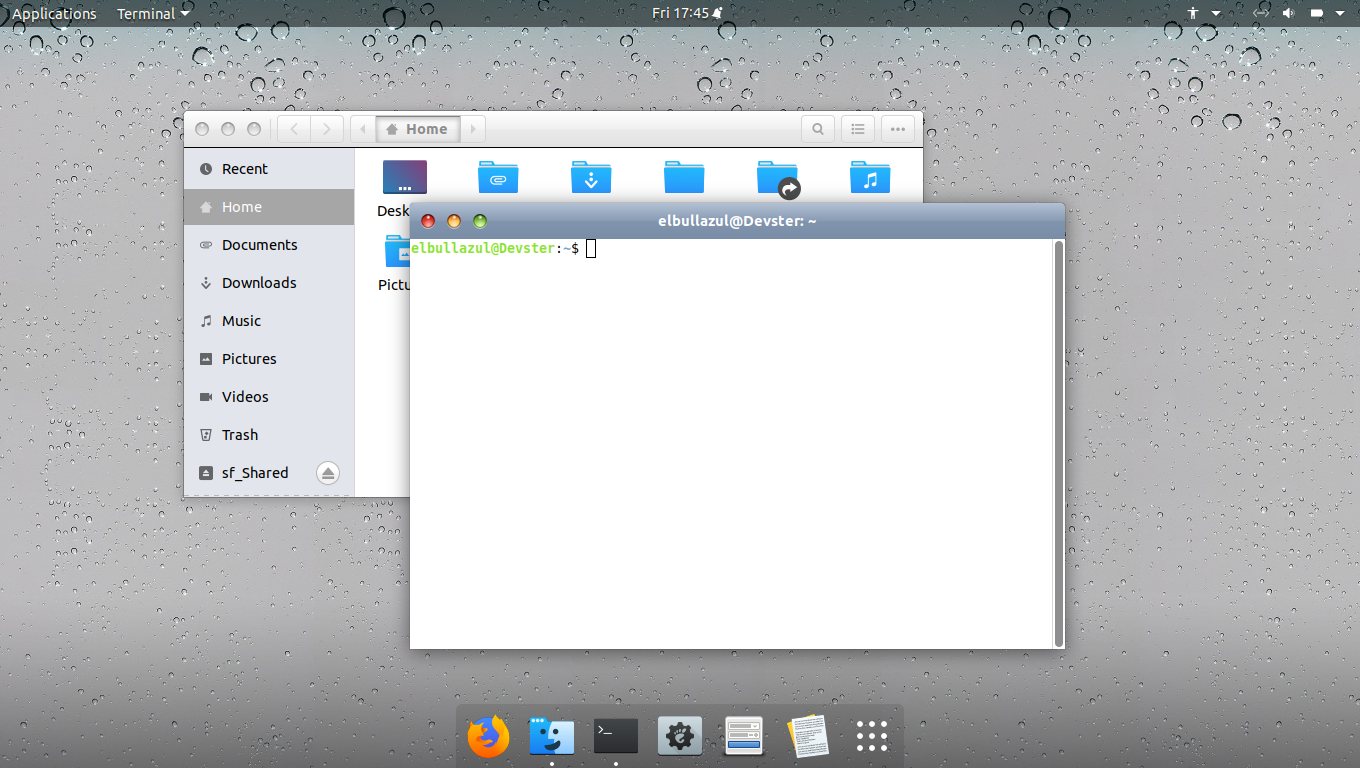Screen dimensions: 1360x768
Task: Click the battery icon in top bar
Action: [x=1317, y=13]
